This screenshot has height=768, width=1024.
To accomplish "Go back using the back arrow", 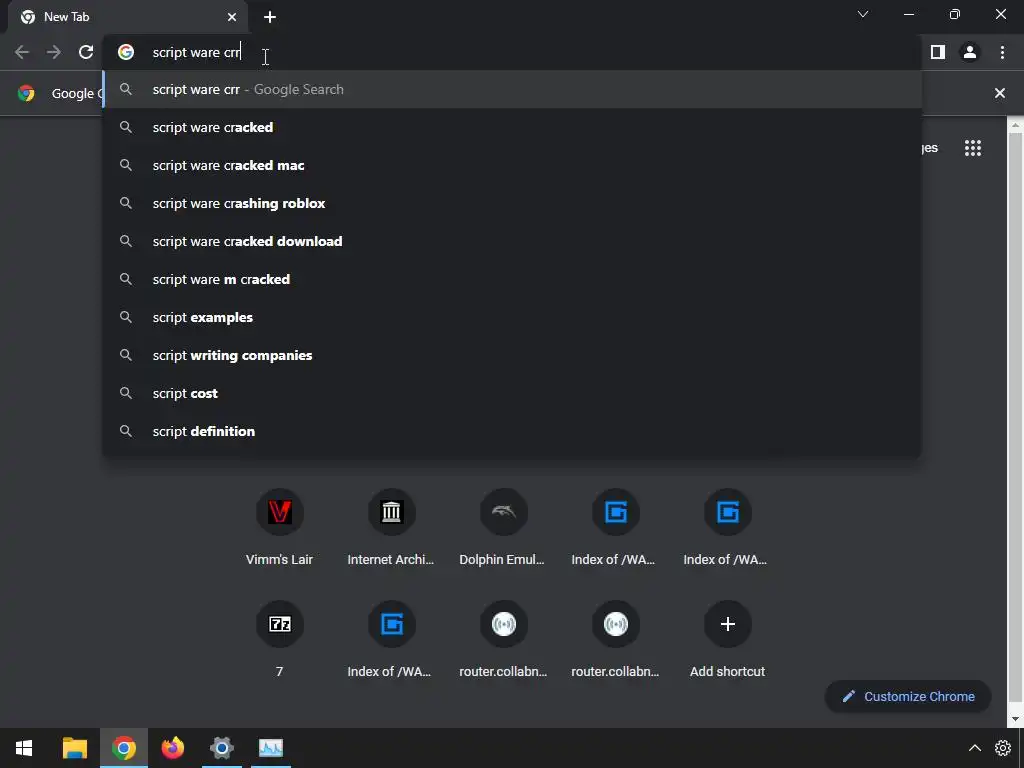I will (22, 52).
